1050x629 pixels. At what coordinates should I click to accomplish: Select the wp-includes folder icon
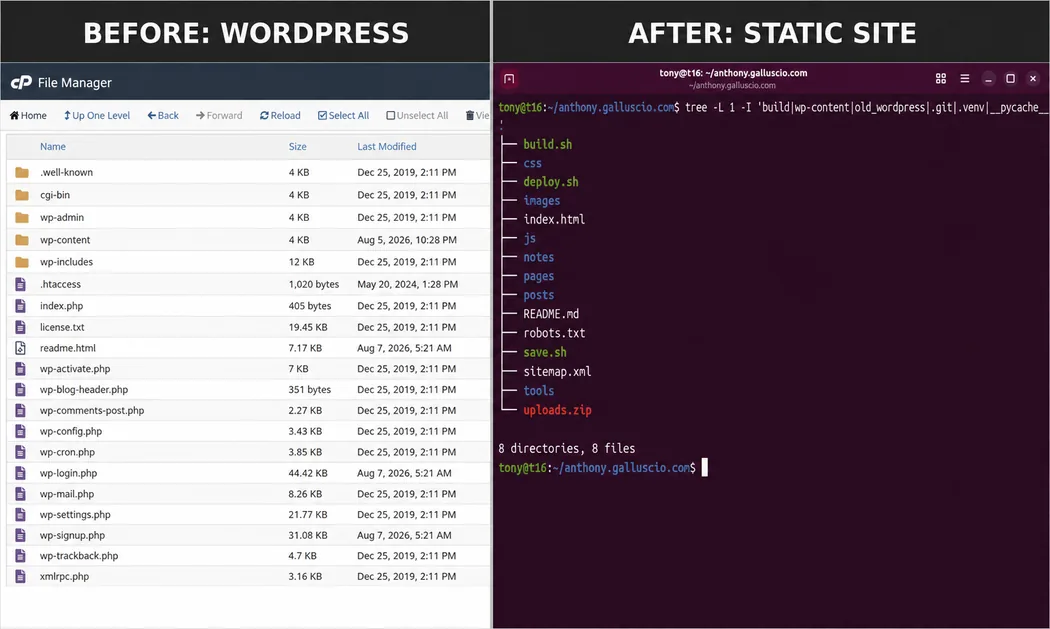click(22, 262)
